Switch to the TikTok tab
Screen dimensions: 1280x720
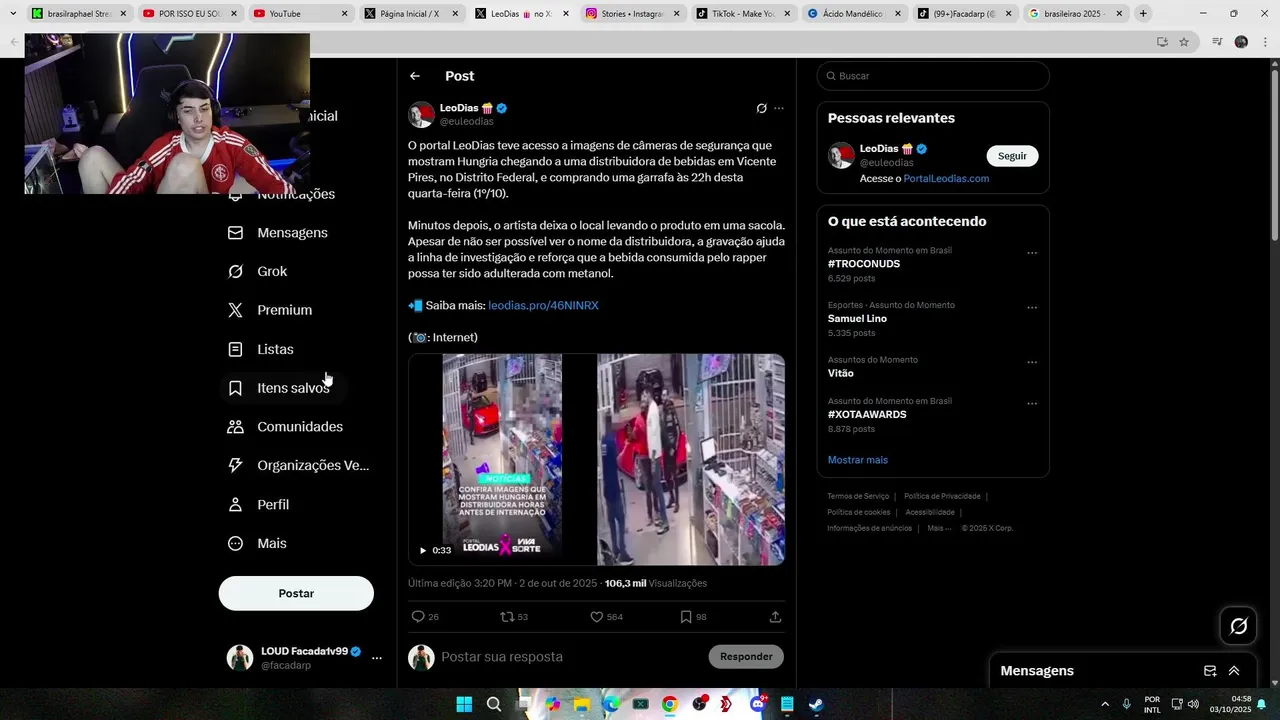741,14
